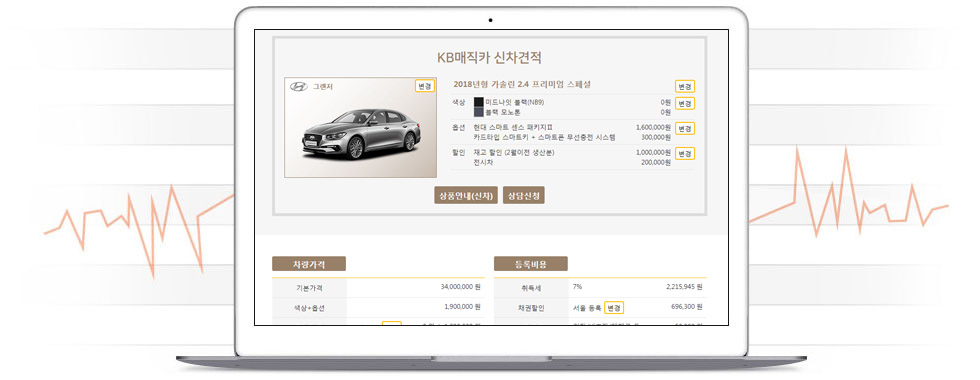The height and width of the screenshot is (380, 980).
Task: Click the 변경 button in the 옵션 row
Action: (x=685, y=128)
